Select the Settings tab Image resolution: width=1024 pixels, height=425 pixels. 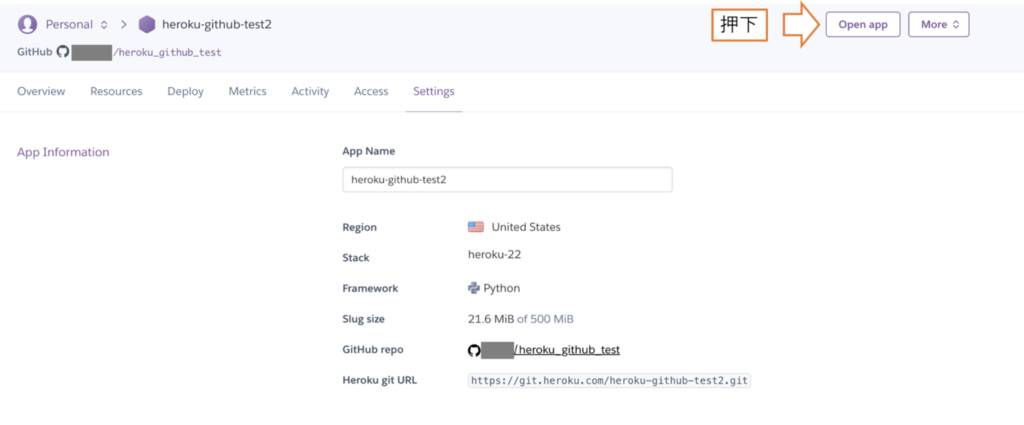pos(434,91)
